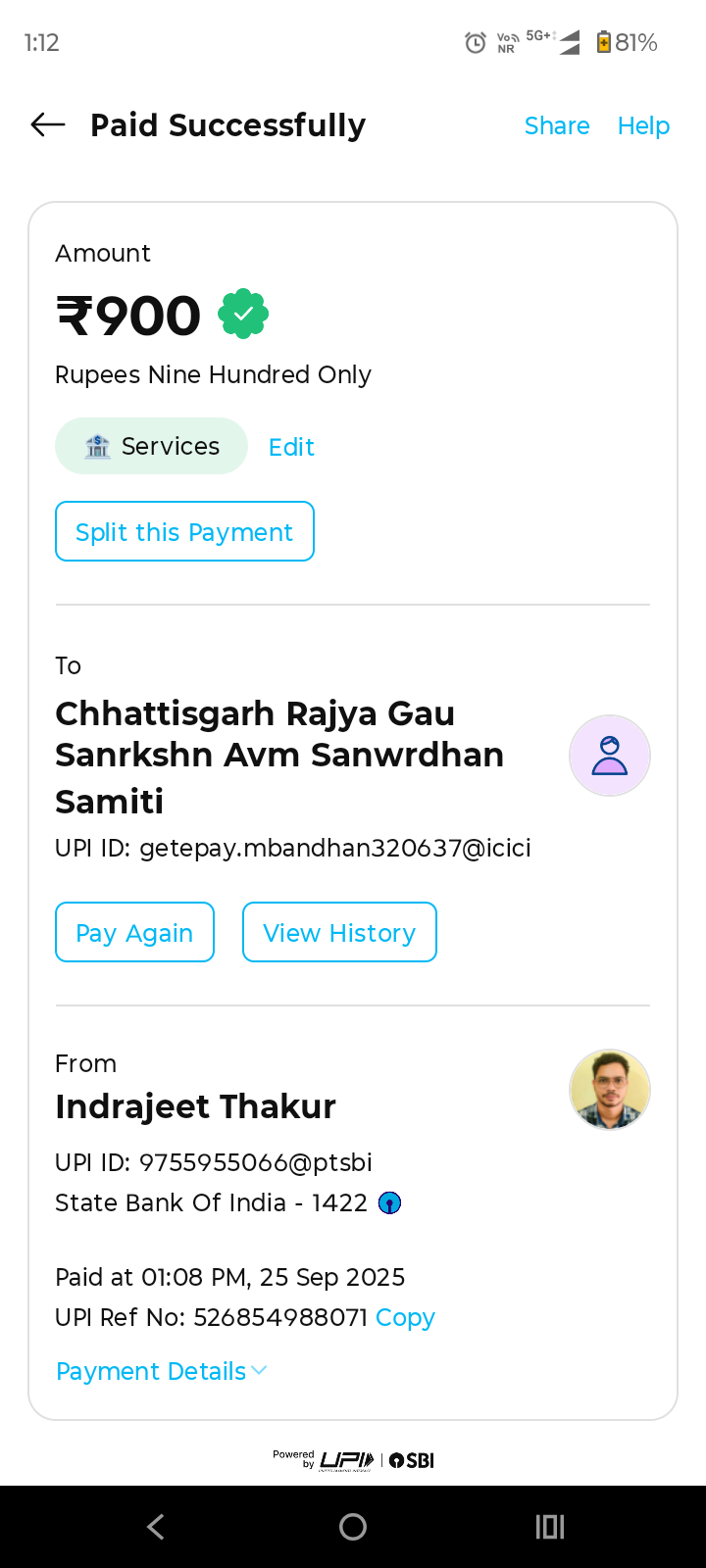Image resolution: width=706 pixels, height=1568 pixels.
Task: Tap the chevron next to Payment Details
Action: tap(260, 1370)
